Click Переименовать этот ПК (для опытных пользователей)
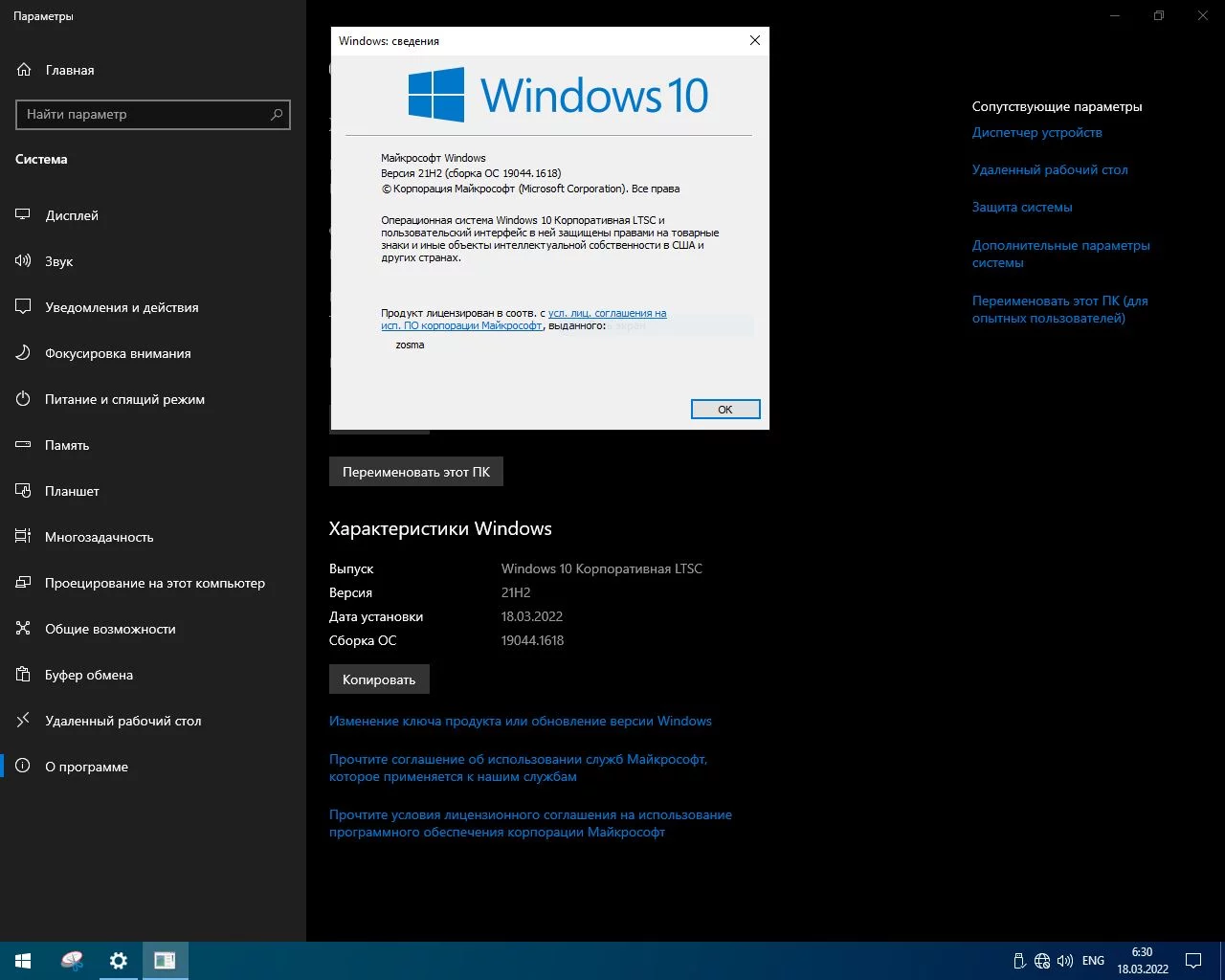Viewport: 1225px width, 980px height. (1060, 309)
